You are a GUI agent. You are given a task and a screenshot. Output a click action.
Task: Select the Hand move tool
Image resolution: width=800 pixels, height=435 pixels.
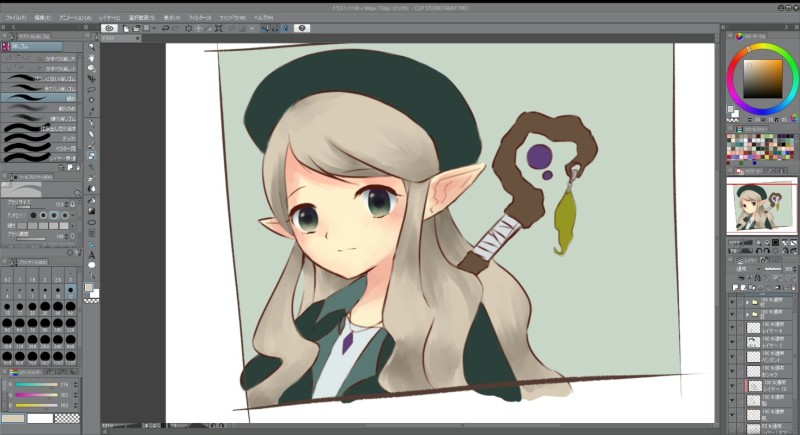[92, 58]
